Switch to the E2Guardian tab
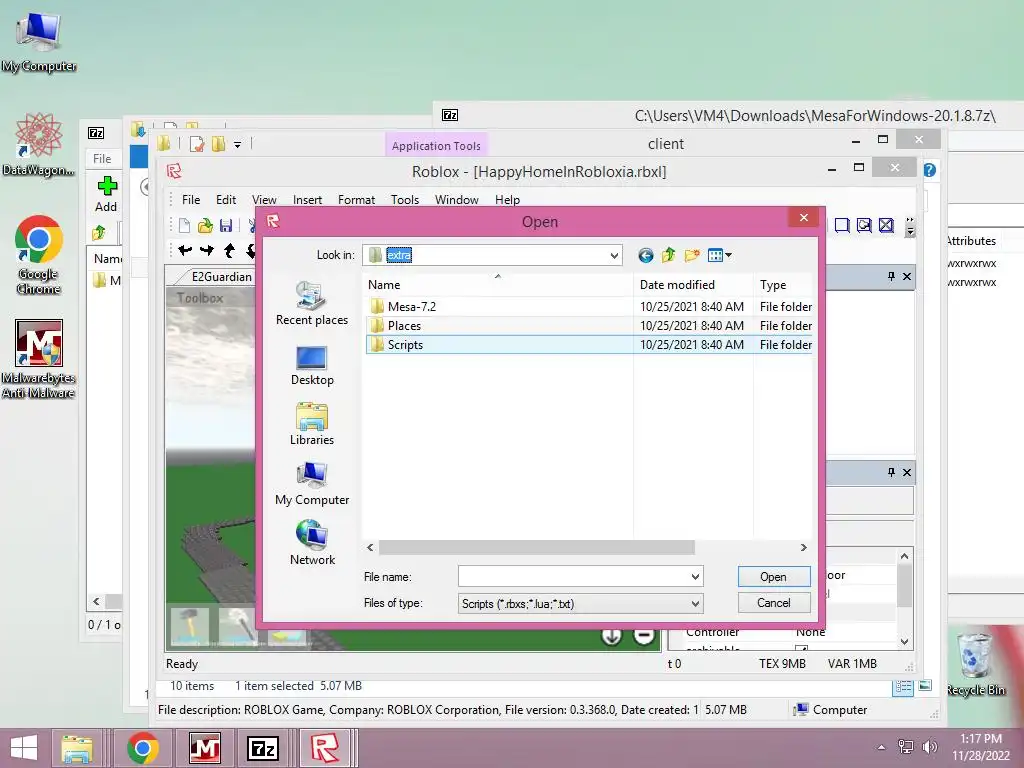1024x768 pixels. (x=221, y=277)
